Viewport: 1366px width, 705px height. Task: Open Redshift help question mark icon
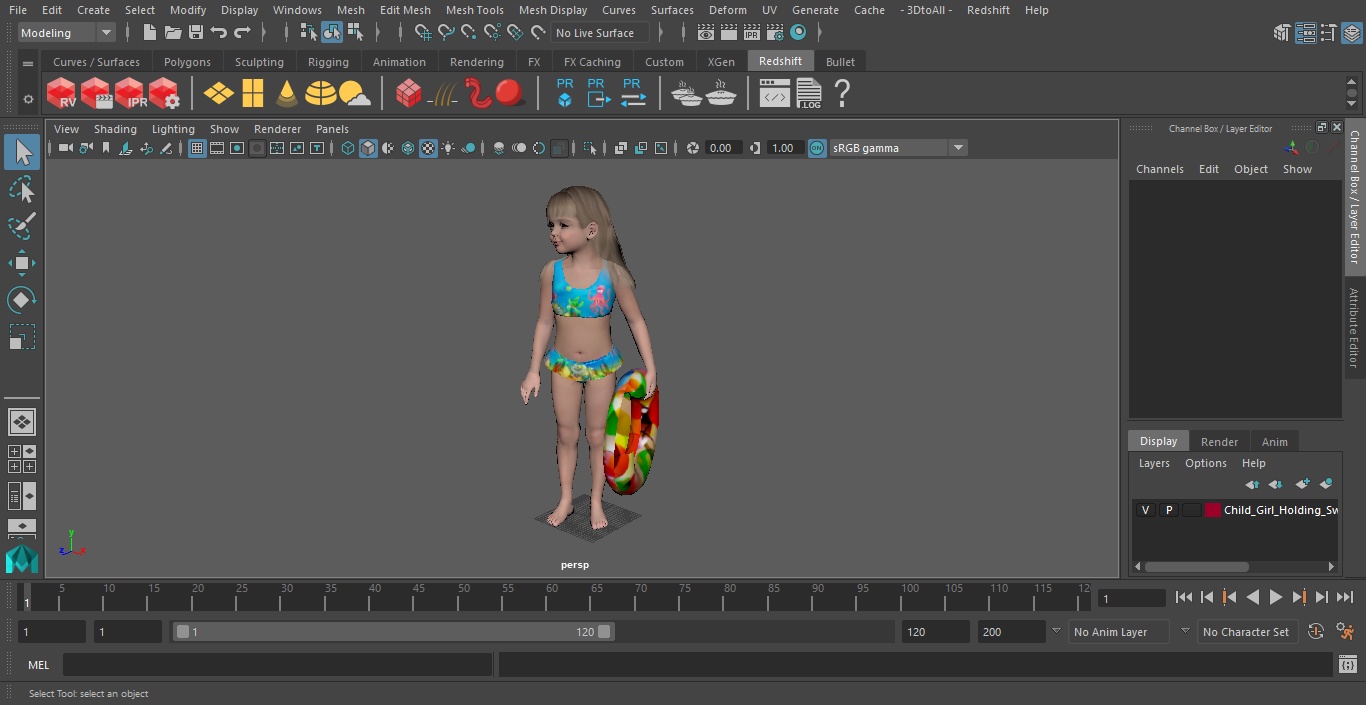pos(842,94)
